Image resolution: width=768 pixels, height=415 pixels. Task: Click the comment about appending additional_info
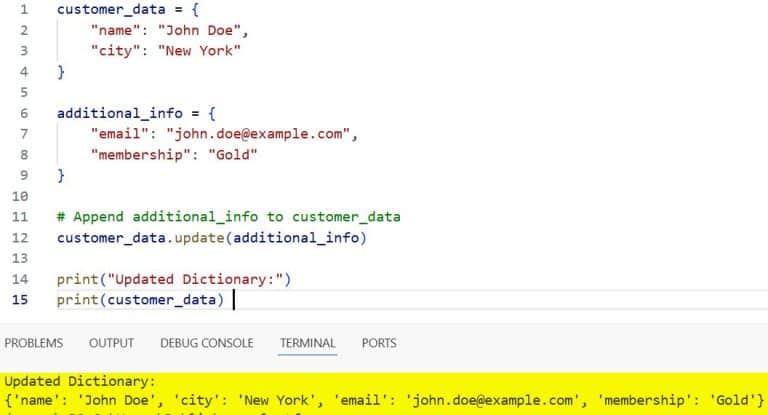pos(229,217)
